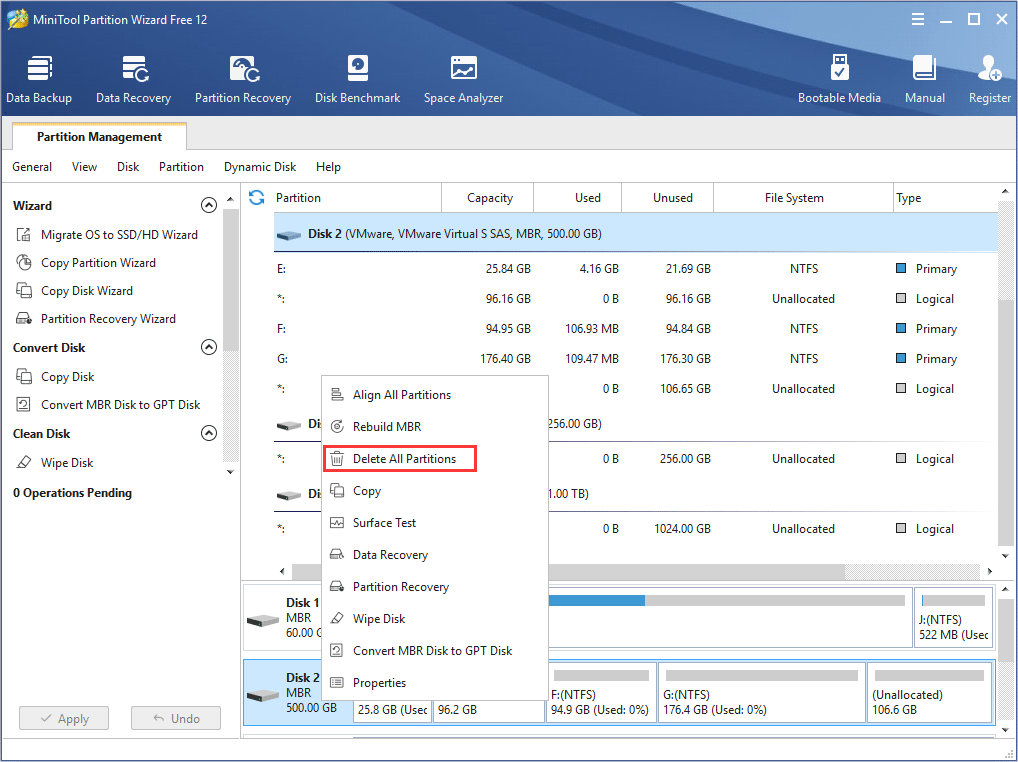Open Partition Recovery Wizard in sidebar
Viewport: 1018px width, 762px height.
(108, 319)
